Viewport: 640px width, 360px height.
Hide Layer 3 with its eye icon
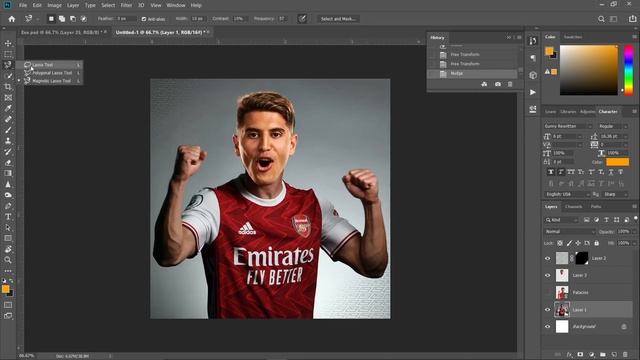pyautogui.click(x=547, y=275)
